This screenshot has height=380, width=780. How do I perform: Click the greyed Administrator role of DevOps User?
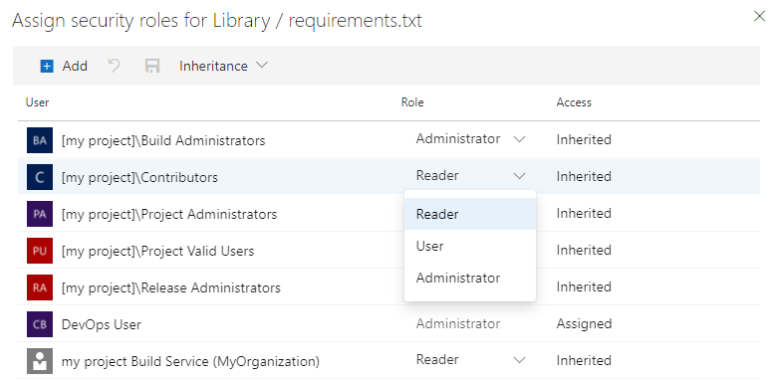pos(458,324)
